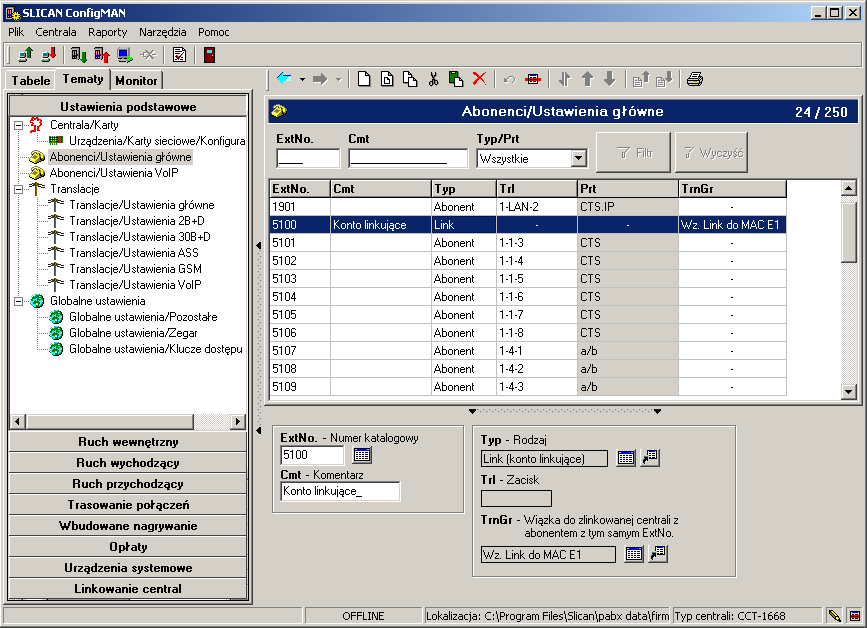Click the gray forward arrow in table toolbar
867x628 pixels.
click(x=320, y=79)
